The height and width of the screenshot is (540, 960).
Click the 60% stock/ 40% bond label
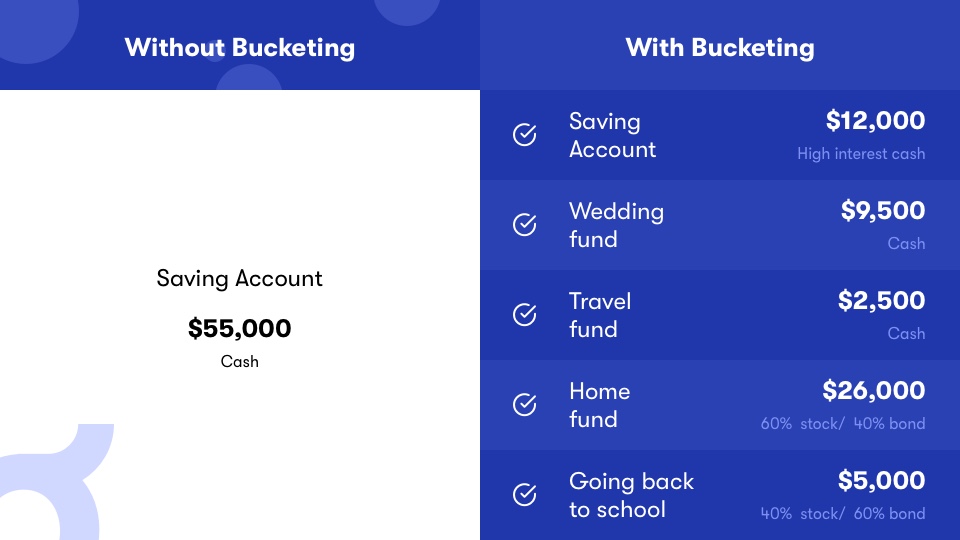click(842, 424)
